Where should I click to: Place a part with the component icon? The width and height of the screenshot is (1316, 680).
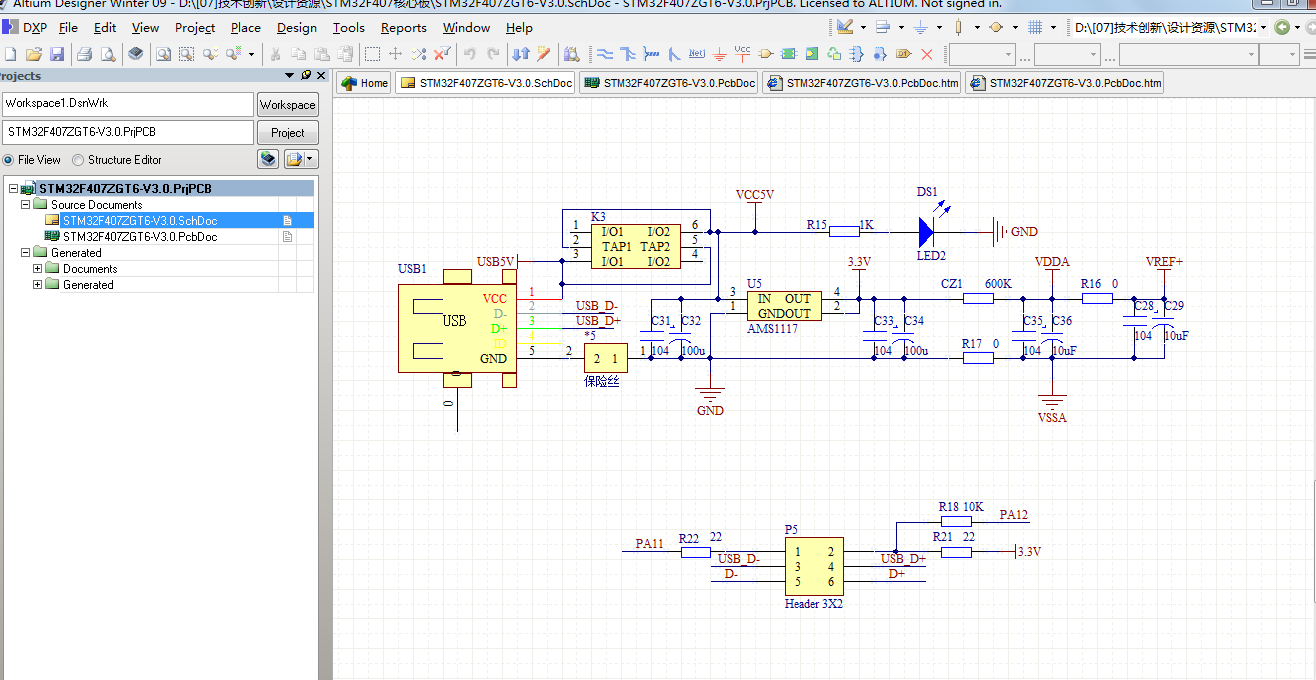pyautogui.click(x=765, y=53)
